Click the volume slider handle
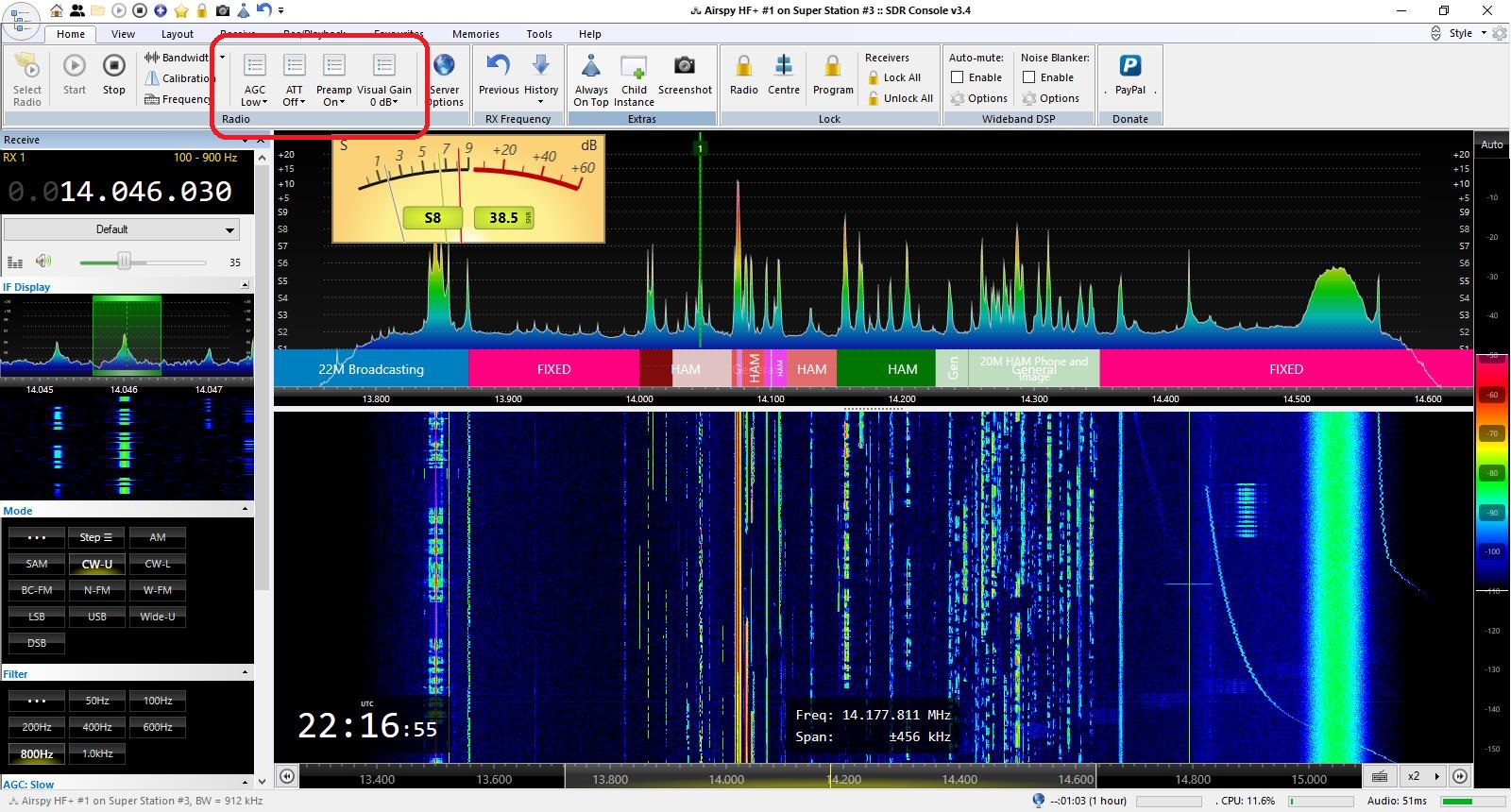This screenshot has height=812, width=1511. click(124, 262)
